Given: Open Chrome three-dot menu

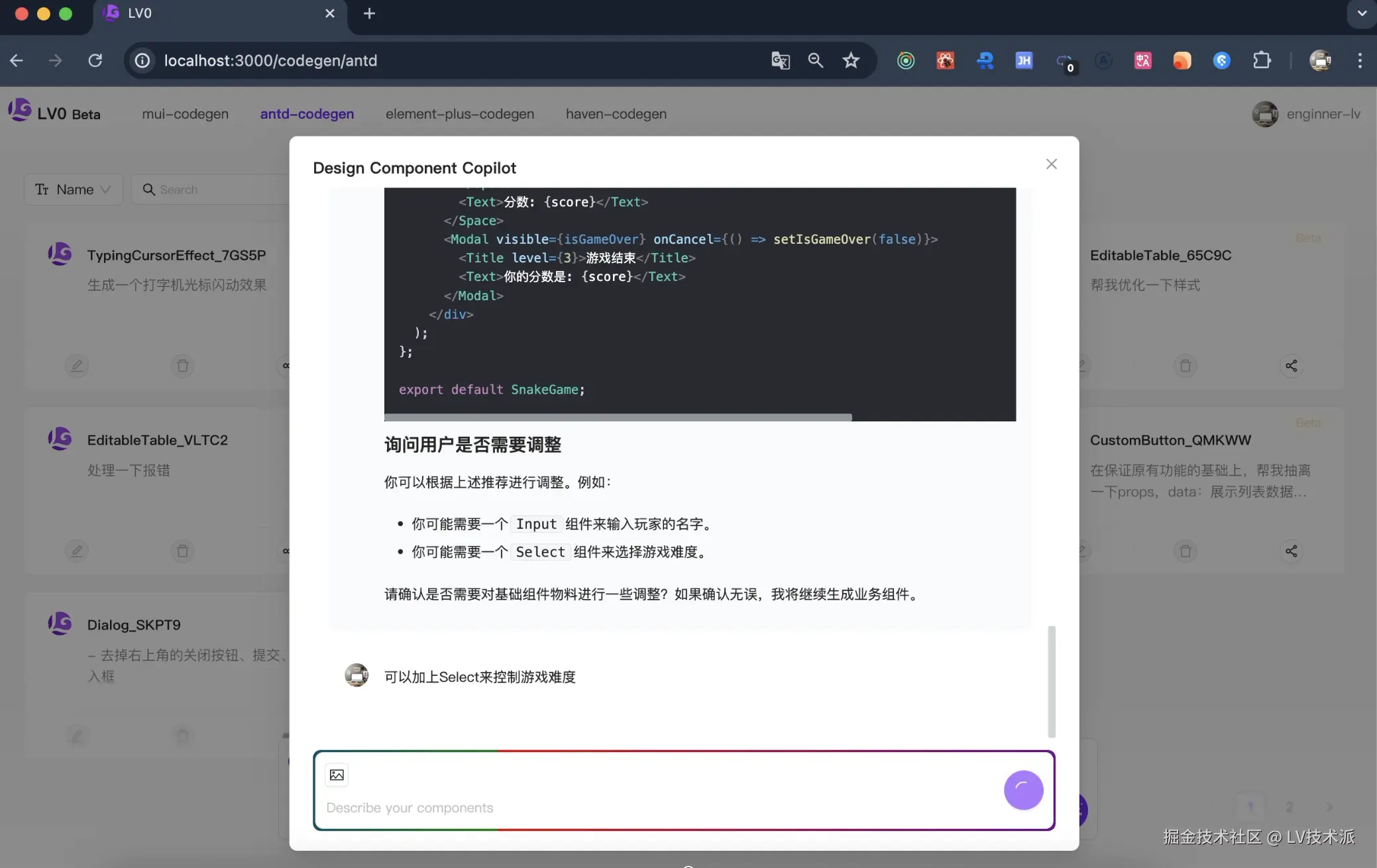Looking at the screenshot, I should click(x=1360, y=60).
